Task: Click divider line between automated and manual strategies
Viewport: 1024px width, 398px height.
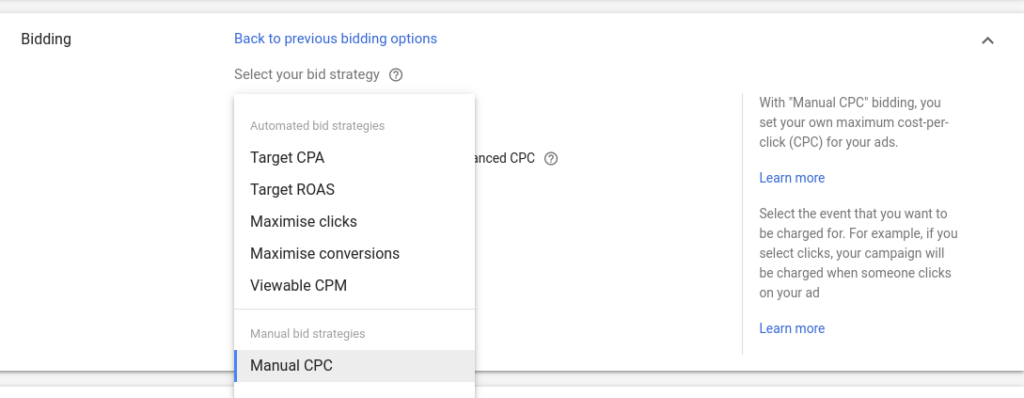Action: (x=354, y=309)
